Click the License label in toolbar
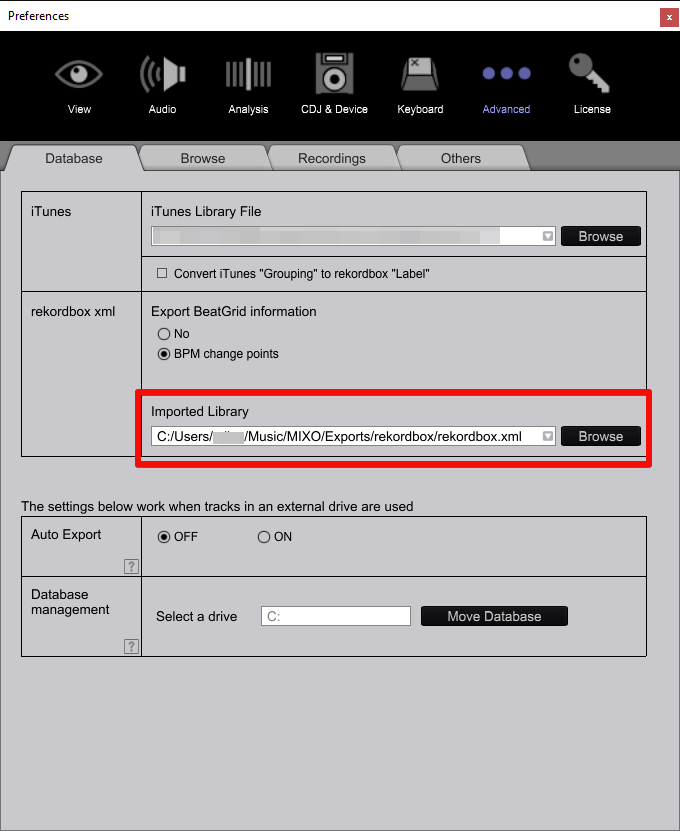The width and height of the screenshot is (680, 831). pyautogui.click(x=592, y=109)
